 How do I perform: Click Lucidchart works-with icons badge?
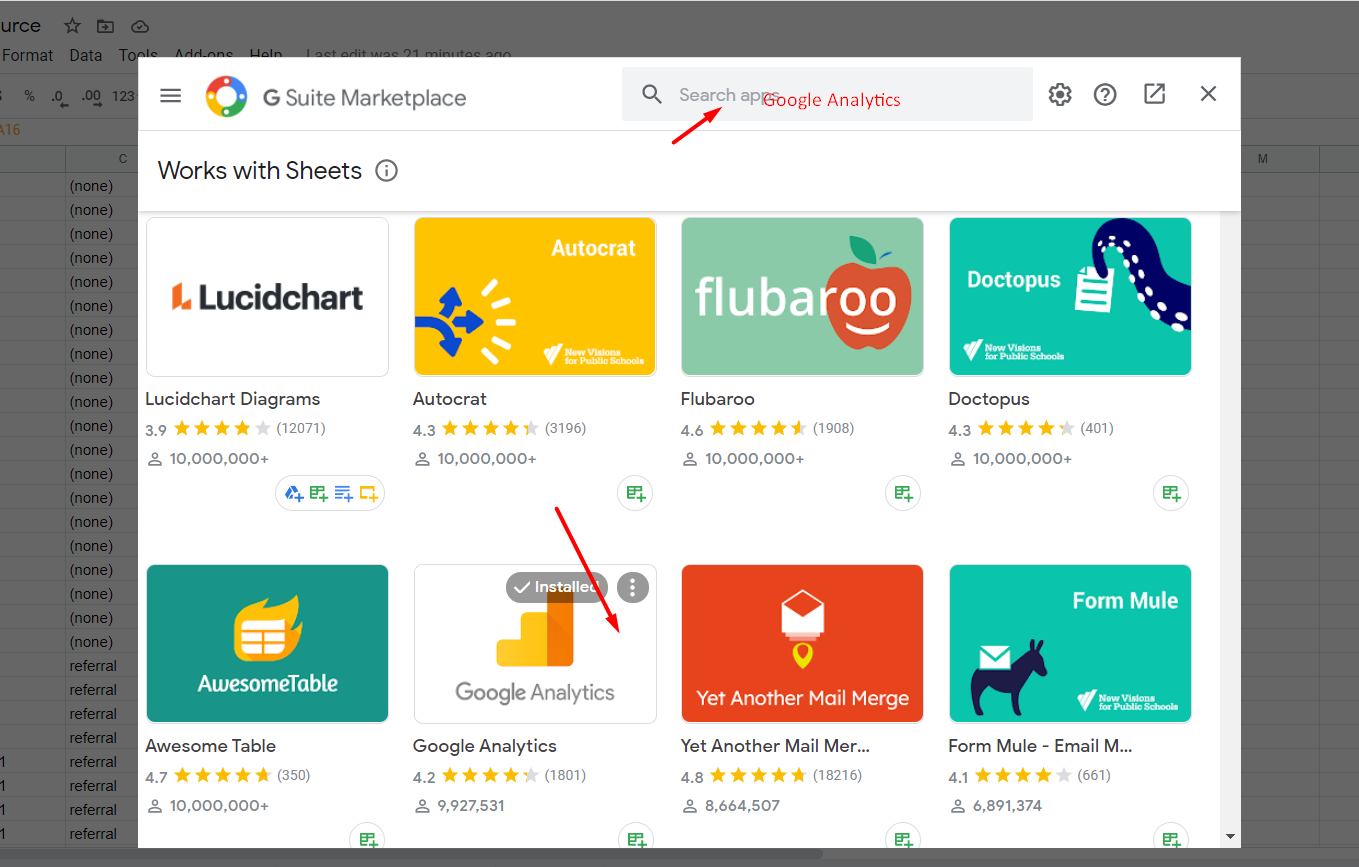pos(330,493)
